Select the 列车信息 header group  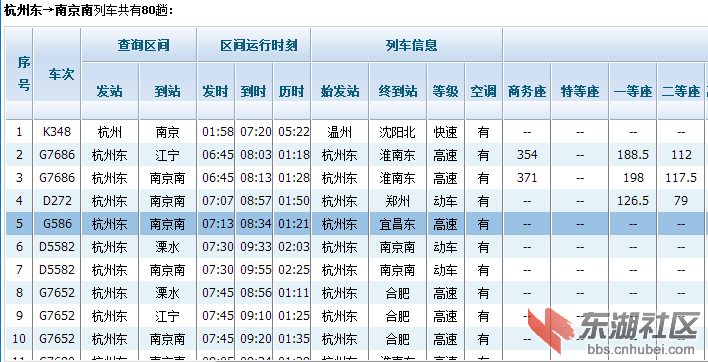click(x=407, y=45)
